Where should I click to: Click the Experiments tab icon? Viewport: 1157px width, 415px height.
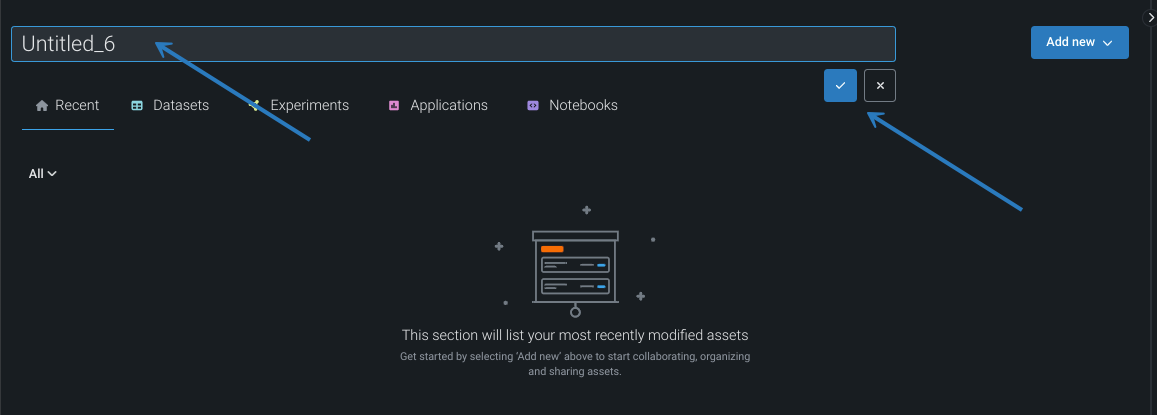pos(255,105)
